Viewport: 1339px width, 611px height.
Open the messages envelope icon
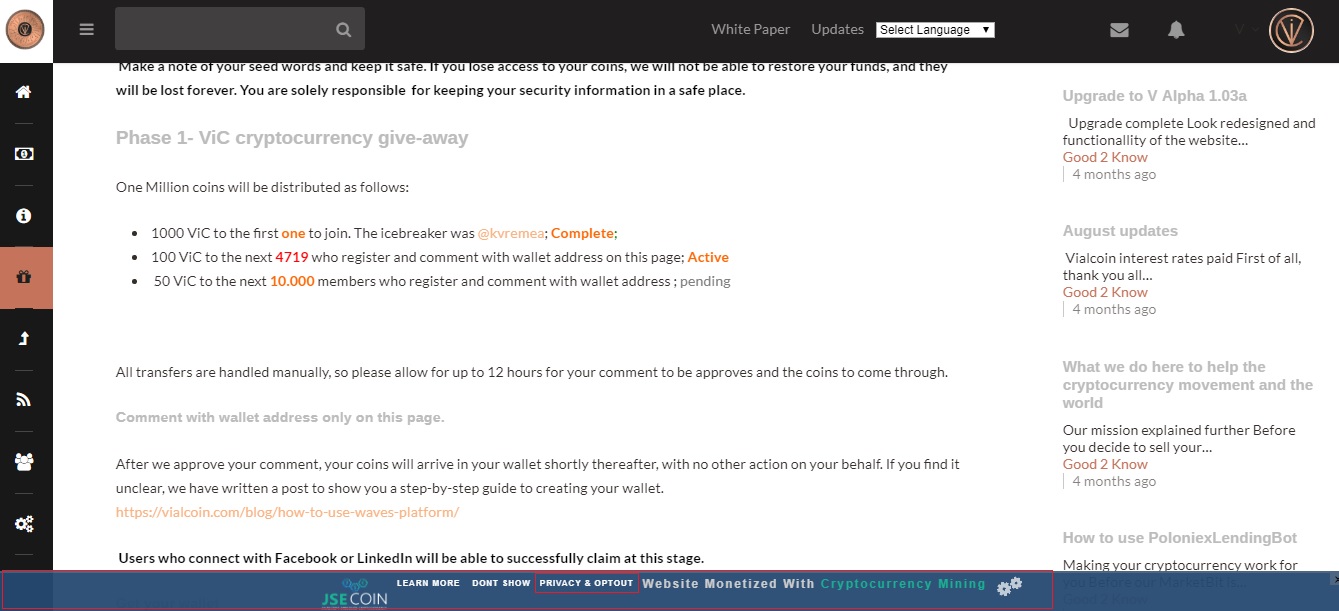click(1119, 30)
